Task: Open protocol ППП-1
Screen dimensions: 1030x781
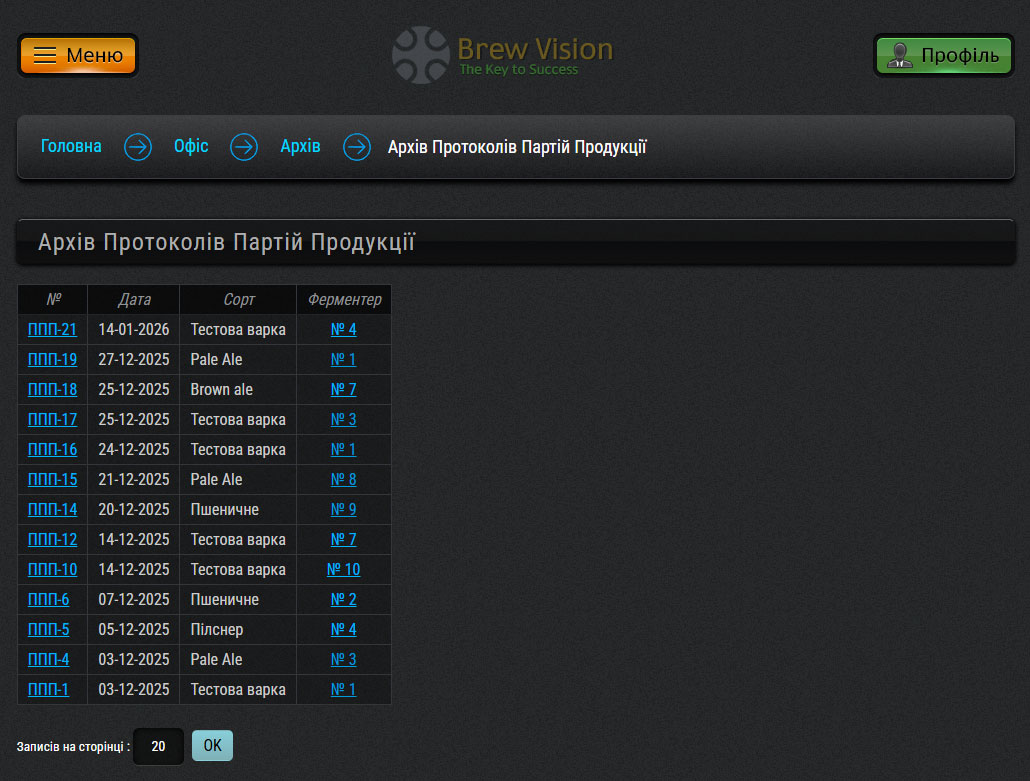Action: [x=48, y=690]
